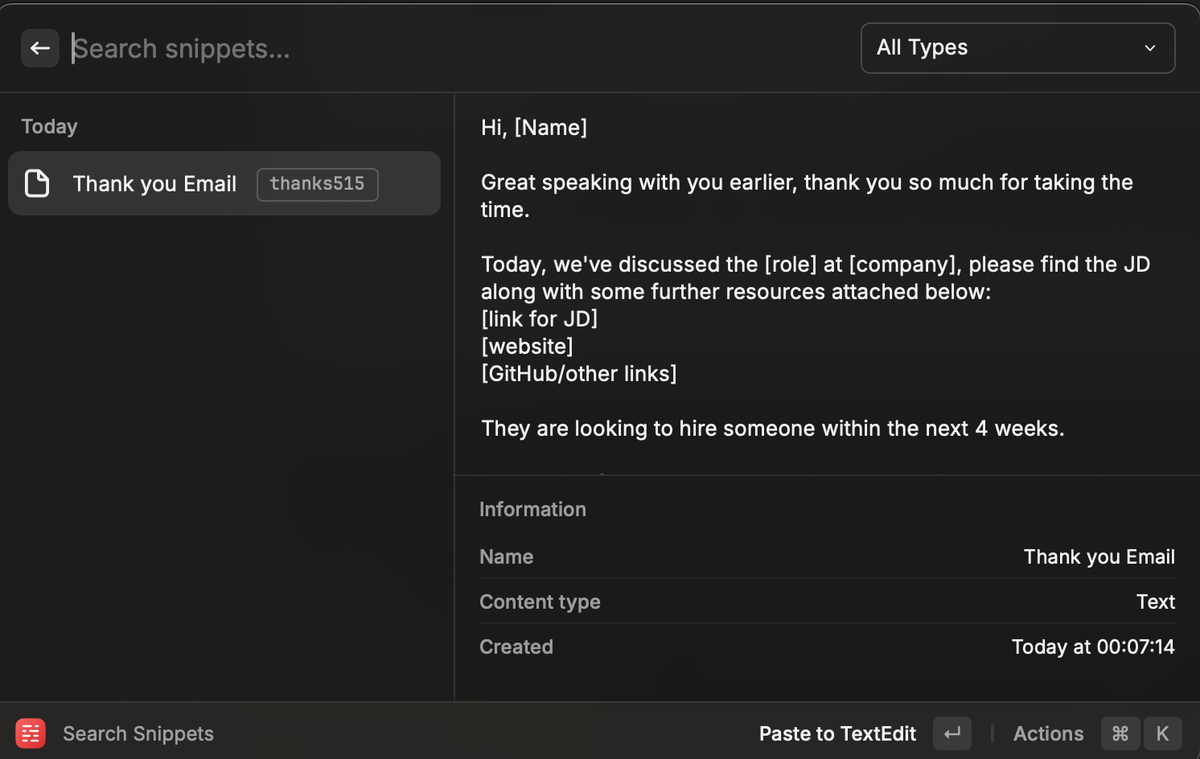Viewport: 1200px width, 759px height.
Task: Click the Name value Thank you Email
Action: (x=1099, y=557)
